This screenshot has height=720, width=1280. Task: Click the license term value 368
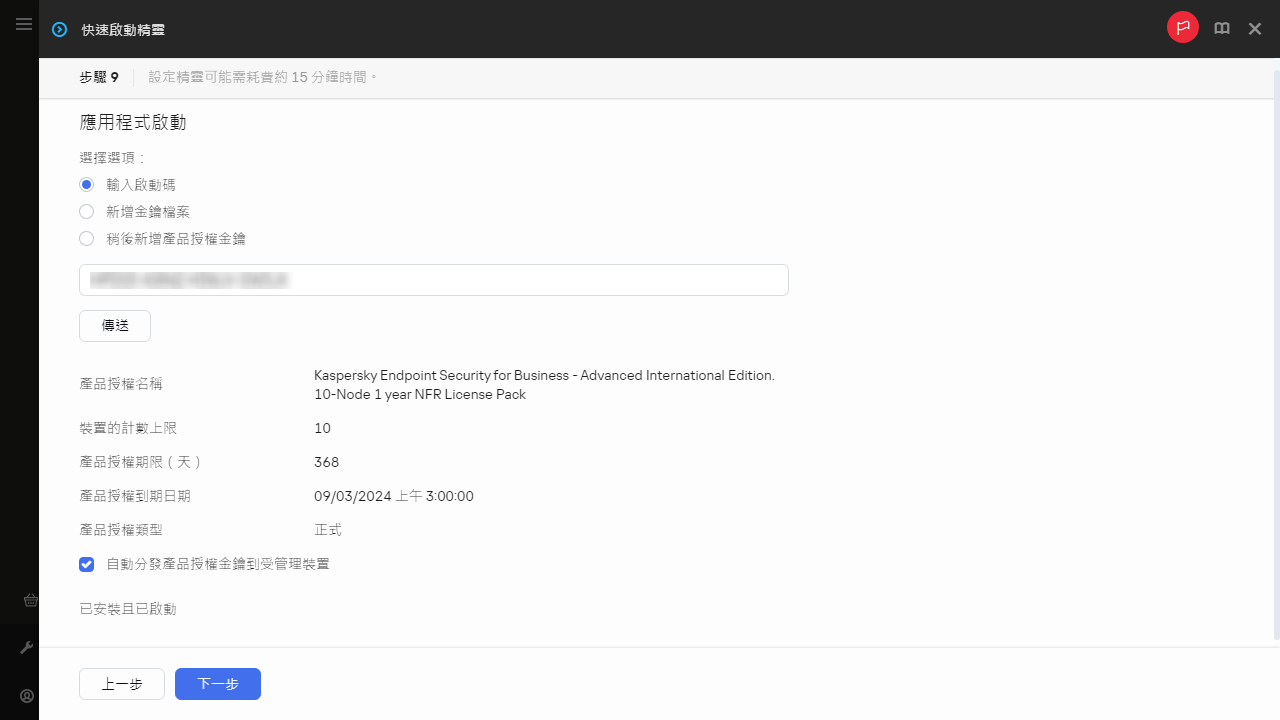click(327, 462)
